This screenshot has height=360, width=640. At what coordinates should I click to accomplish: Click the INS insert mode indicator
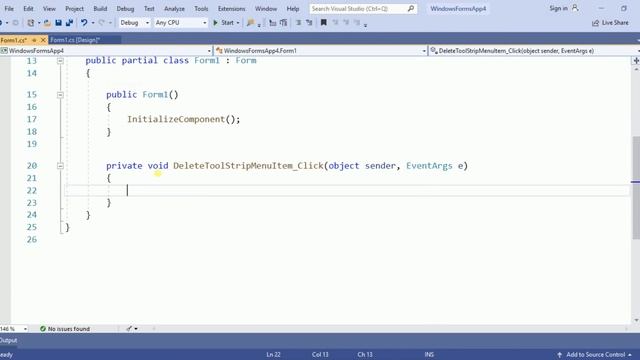pyautogui.click(x=429, y=355)
